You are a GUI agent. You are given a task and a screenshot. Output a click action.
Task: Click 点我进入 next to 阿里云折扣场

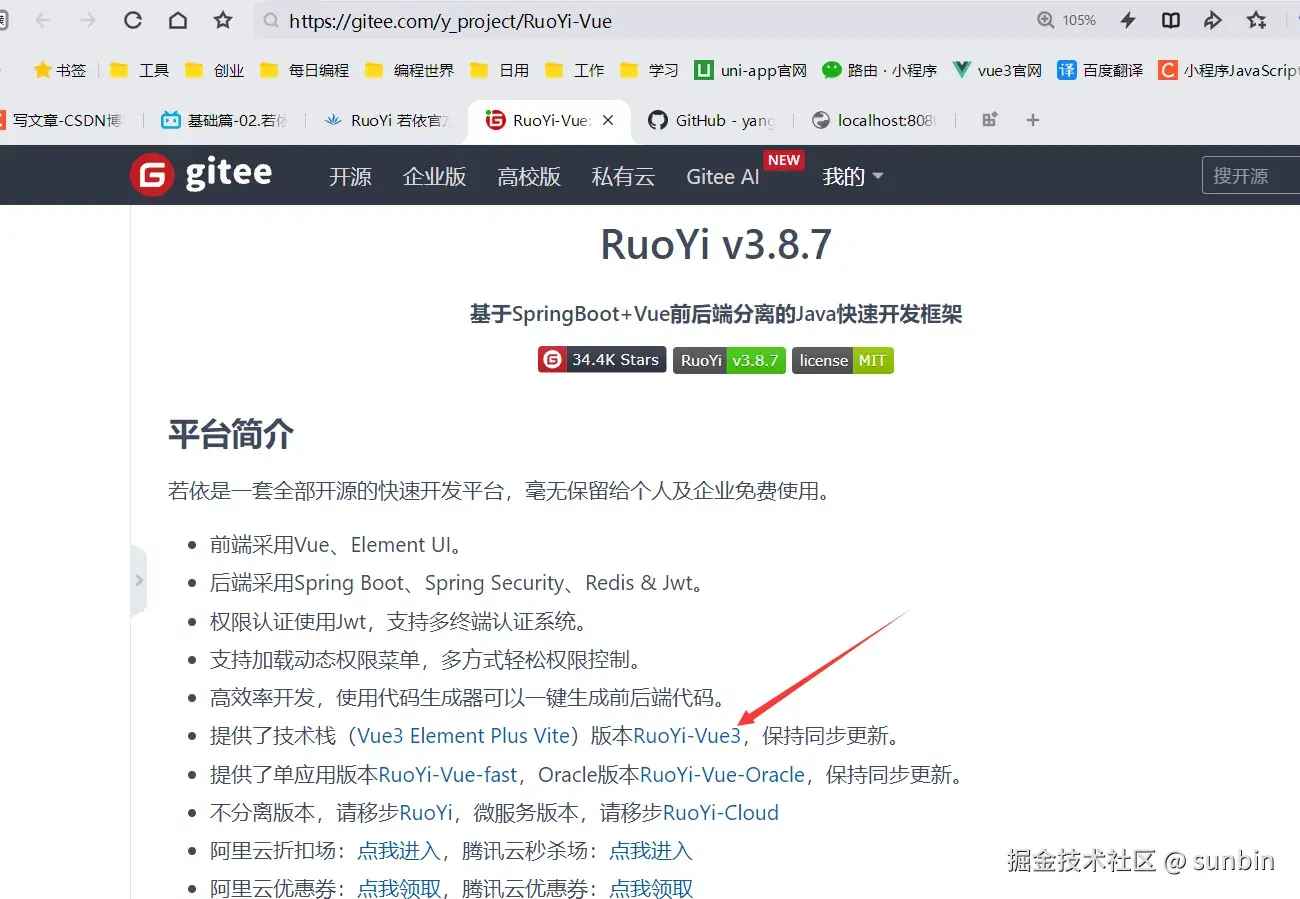pyautogui.click(x=399, y=851)
